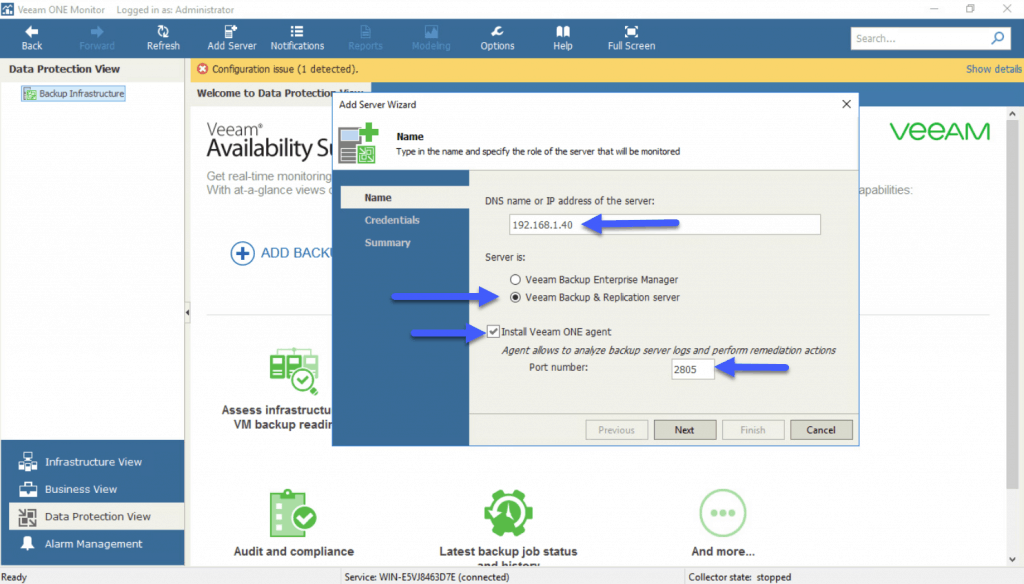1024x584 pixels.
Task: Click the Refresh toolbar icon
Action: coord(163,33)
